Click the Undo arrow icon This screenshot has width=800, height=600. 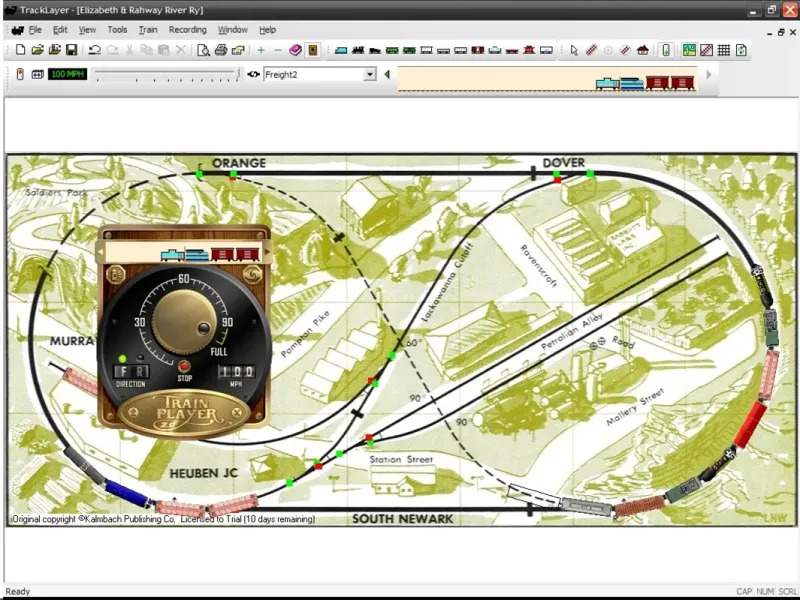click(x=94, y=50)
